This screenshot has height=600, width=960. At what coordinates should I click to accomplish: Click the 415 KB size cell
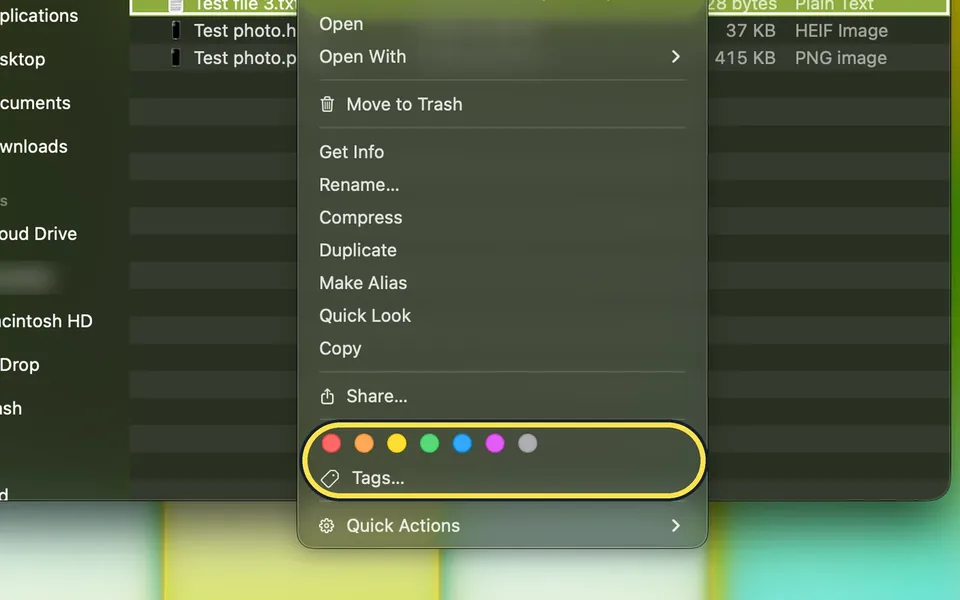point(745,58)
